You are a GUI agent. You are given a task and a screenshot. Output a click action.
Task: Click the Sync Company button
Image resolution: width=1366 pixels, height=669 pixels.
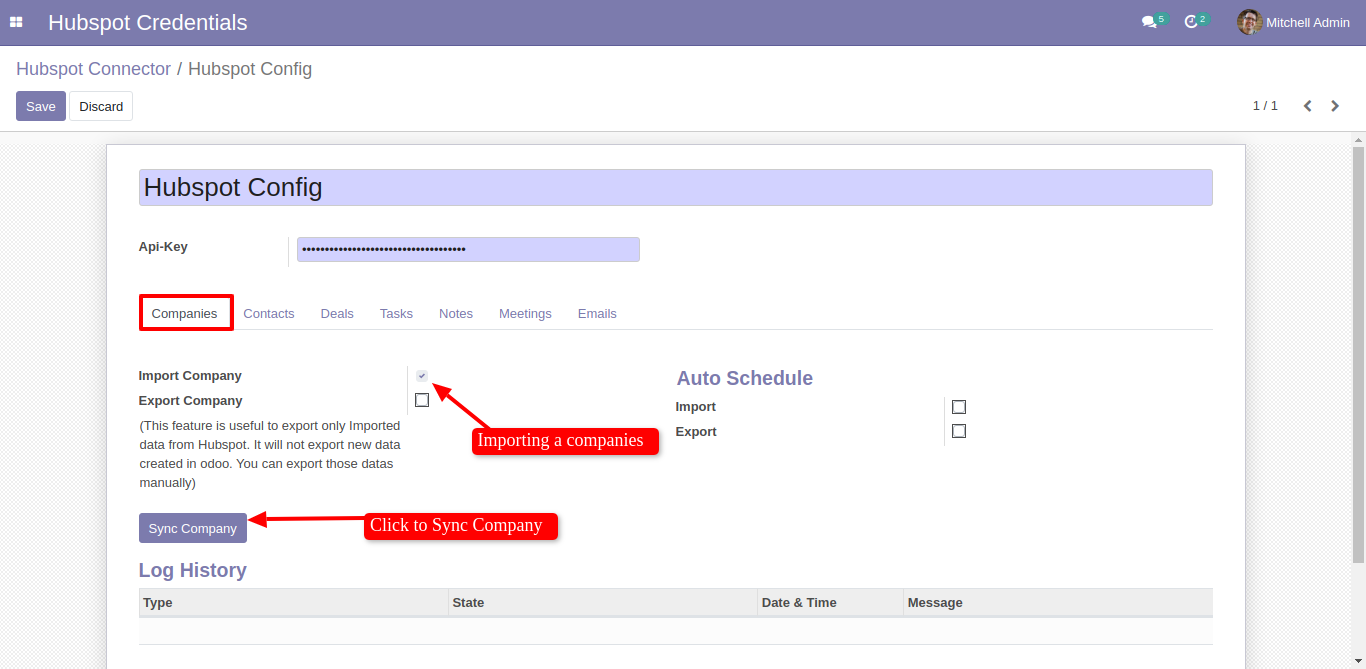click(x=193, y=528)
